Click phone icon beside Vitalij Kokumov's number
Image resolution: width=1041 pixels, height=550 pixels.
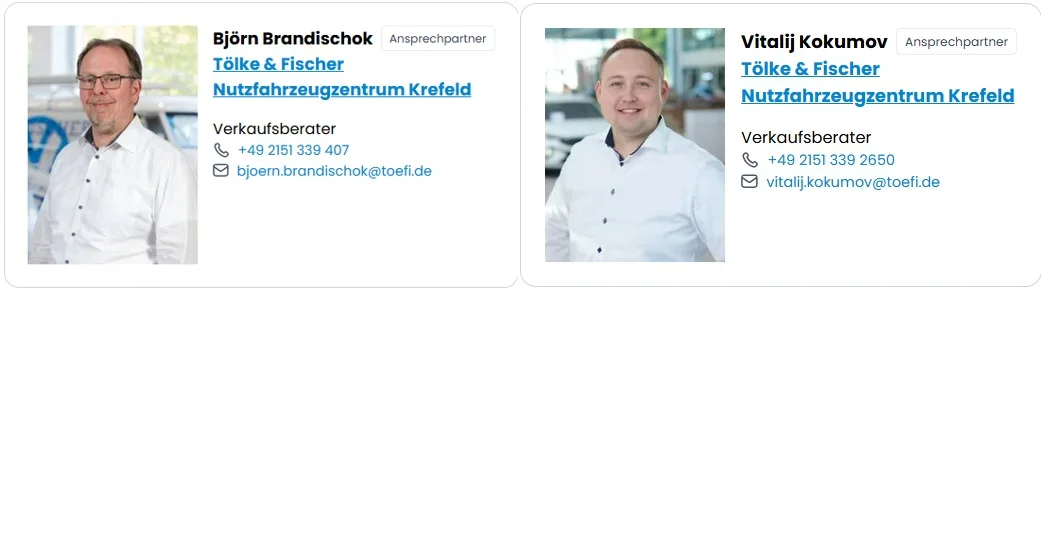coord(750,160)
